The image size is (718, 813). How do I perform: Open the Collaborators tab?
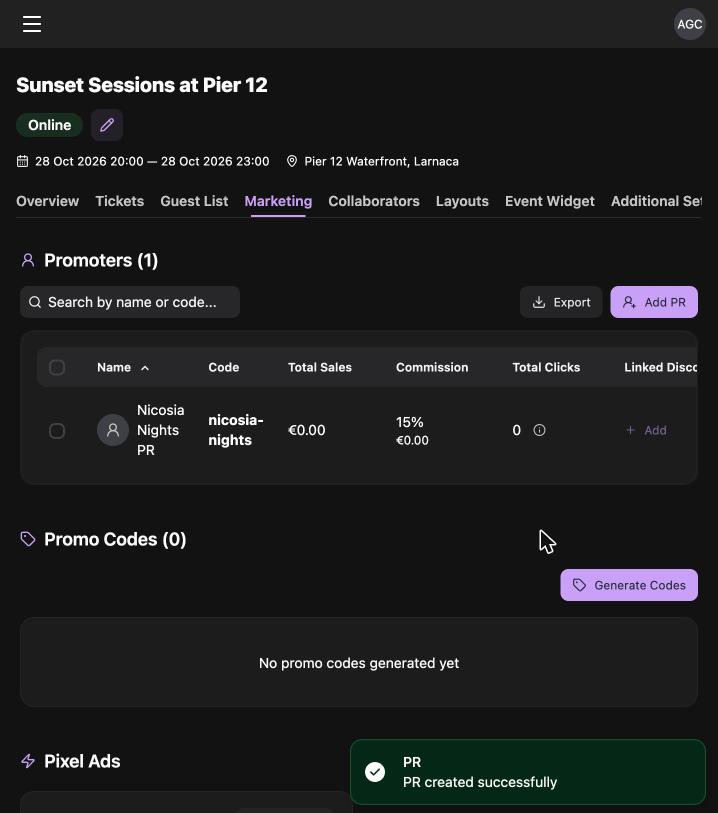(374, 201)
